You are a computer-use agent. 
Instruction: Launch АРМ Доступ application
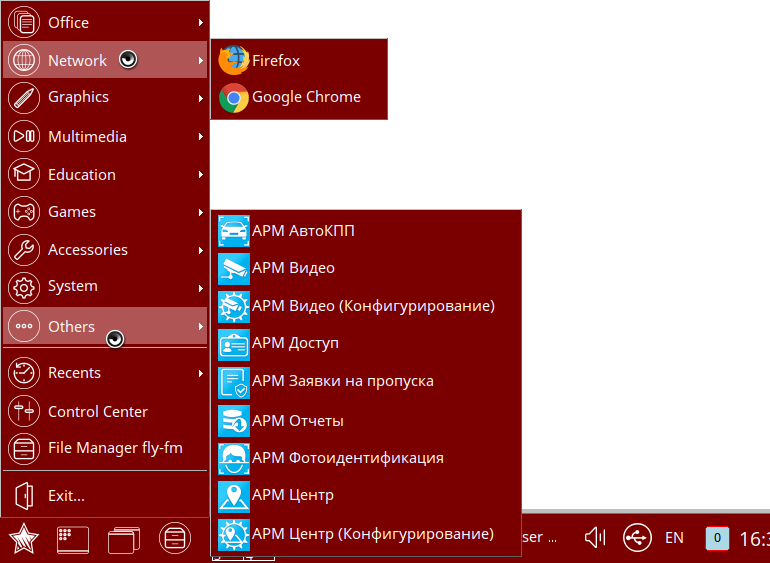point(295,343)
